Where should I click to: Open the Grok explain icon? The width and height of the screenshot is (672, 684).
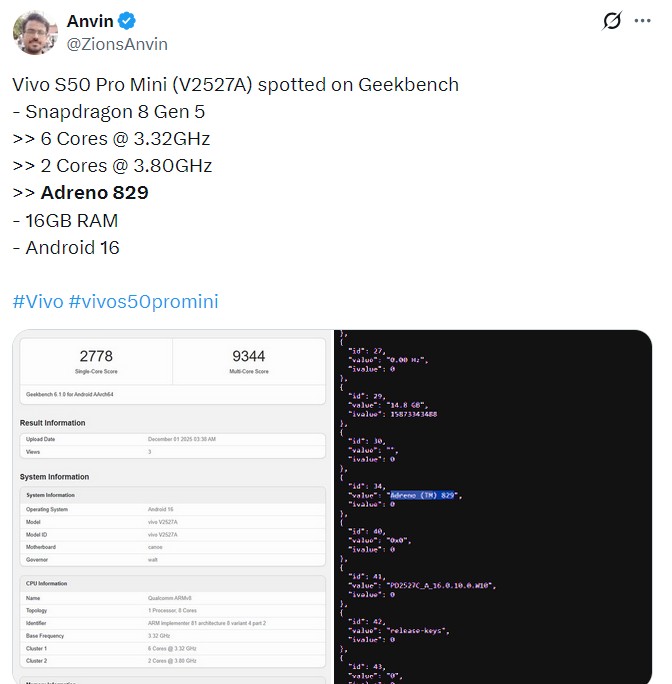[611, 22]
